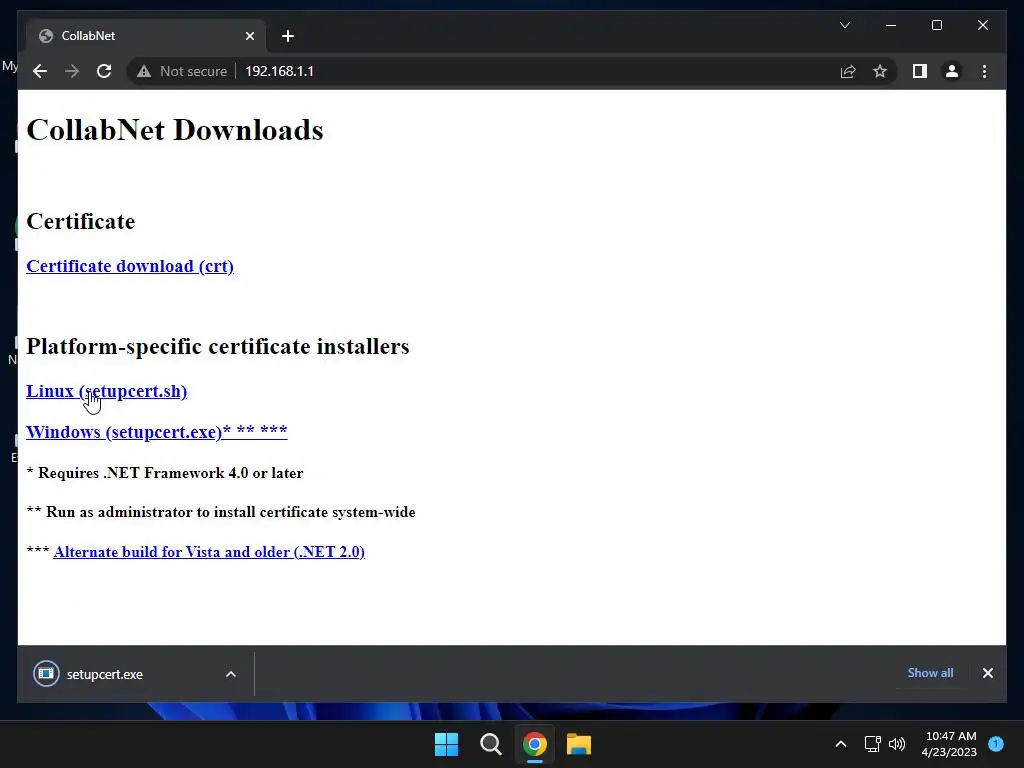Show all downloads
The image size is (1024, 768).
(x=930, y=673)
